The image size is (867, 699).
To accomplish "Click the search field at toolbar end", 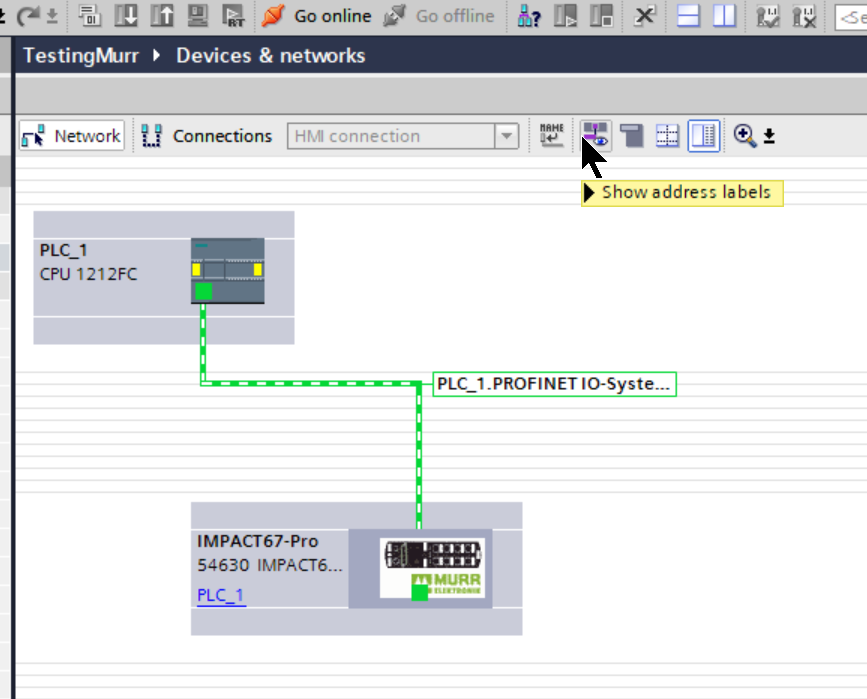I will coord(851,17).
